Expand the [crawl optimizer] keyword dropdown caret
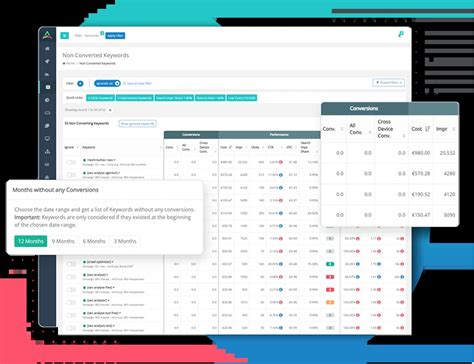Screen dimensions: 474x364 point(113,262)
